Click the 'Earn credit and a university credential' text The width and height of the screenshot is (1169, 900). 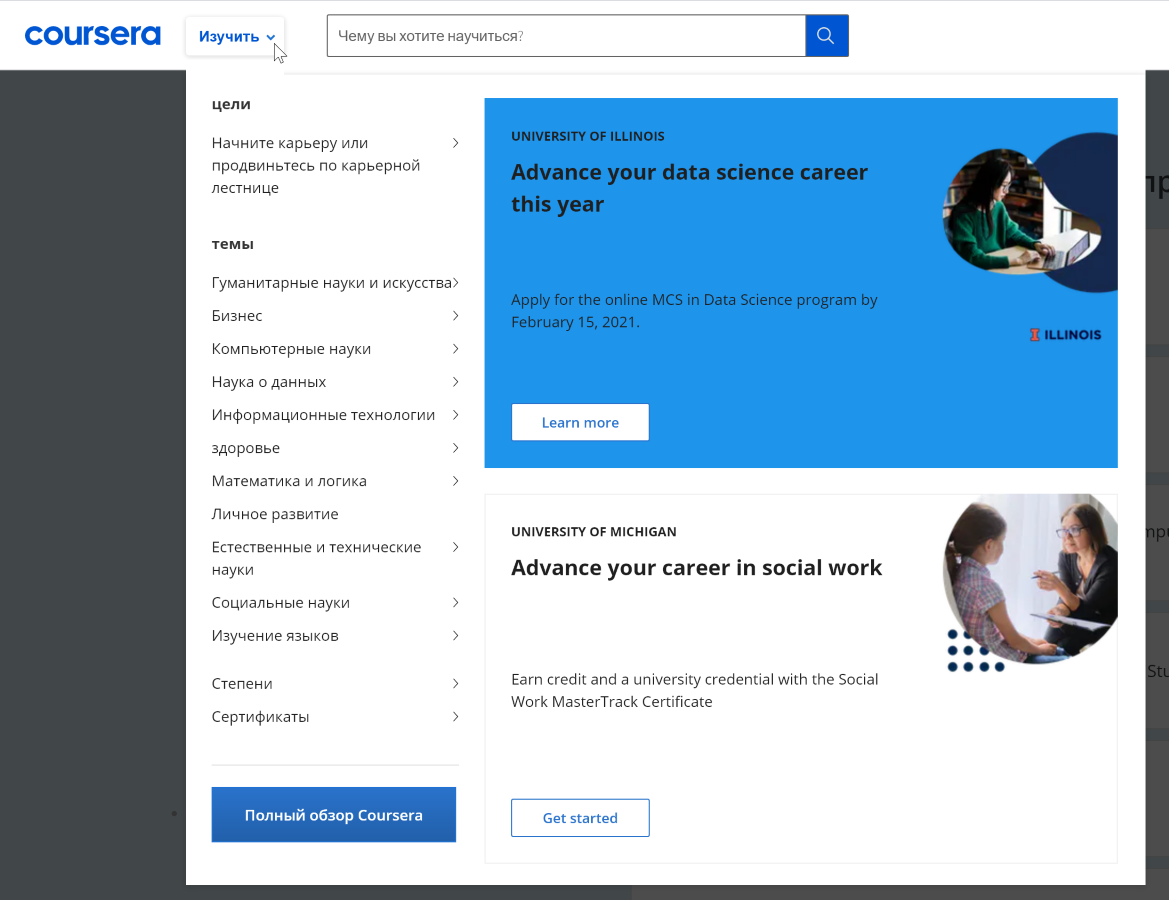click(x=695, y=690)
